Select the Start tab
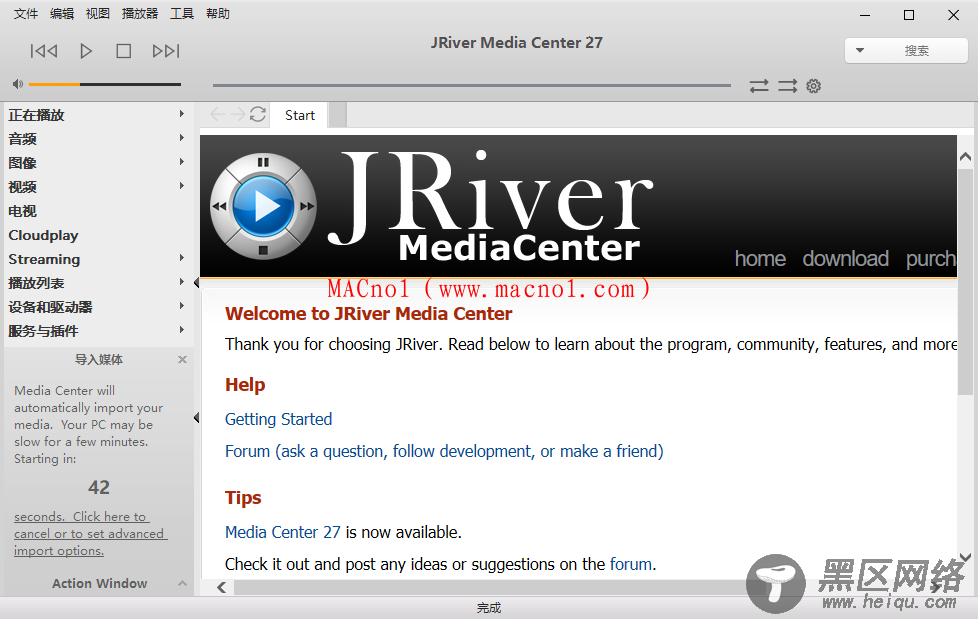Screen dimensions: 978x619 click(x=299, y=115)
